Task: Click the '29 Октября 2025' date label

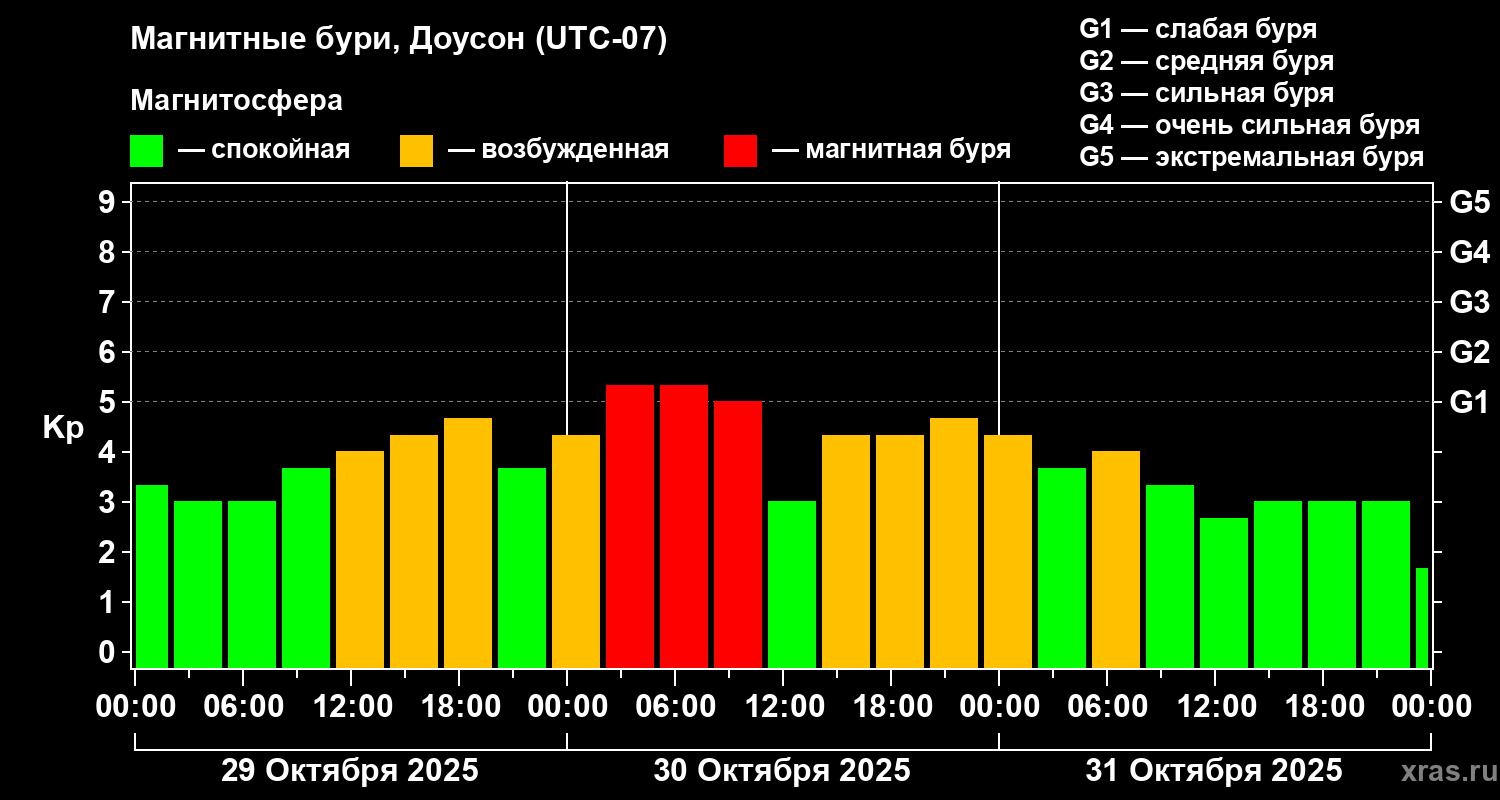Action: coord(350,771)
